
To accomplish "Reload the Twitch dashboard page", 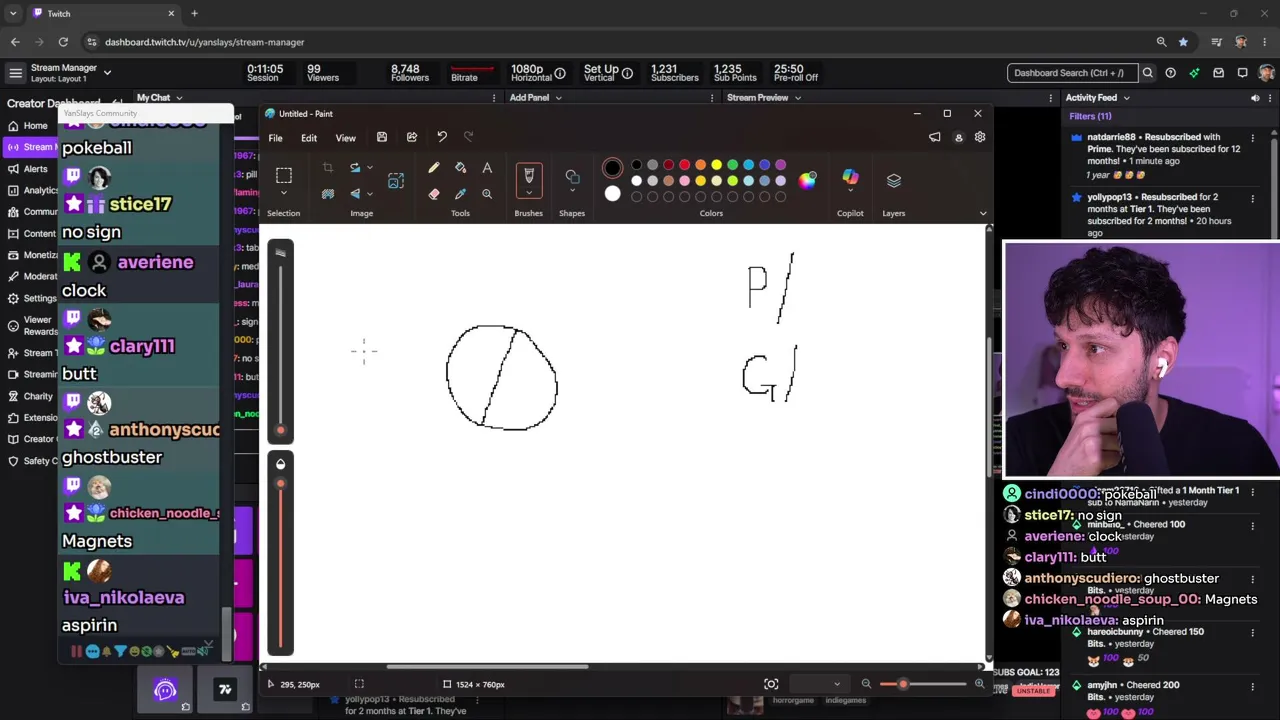I will pyautogui.click(x=63, y=42).
